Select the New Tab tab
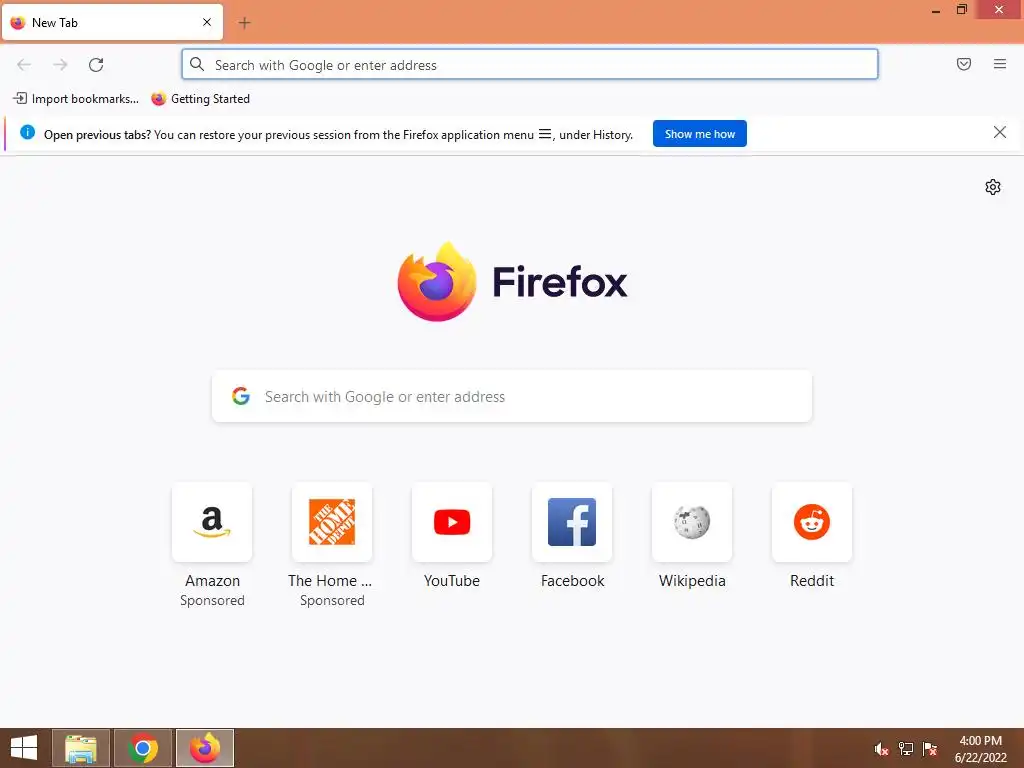 [x=112, y=22]
